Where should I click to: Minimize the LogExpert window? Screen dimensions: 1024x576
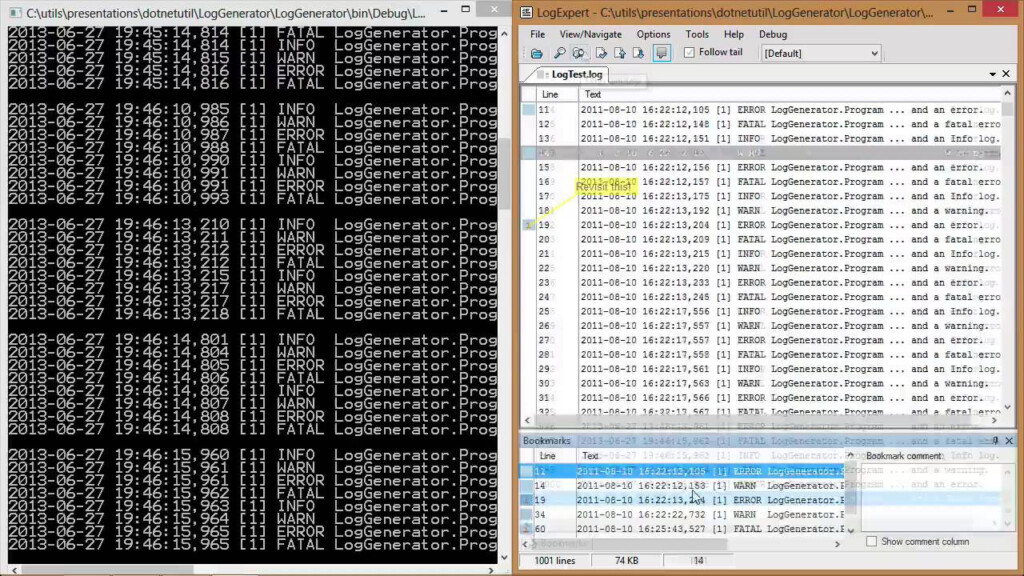[950, 10]
